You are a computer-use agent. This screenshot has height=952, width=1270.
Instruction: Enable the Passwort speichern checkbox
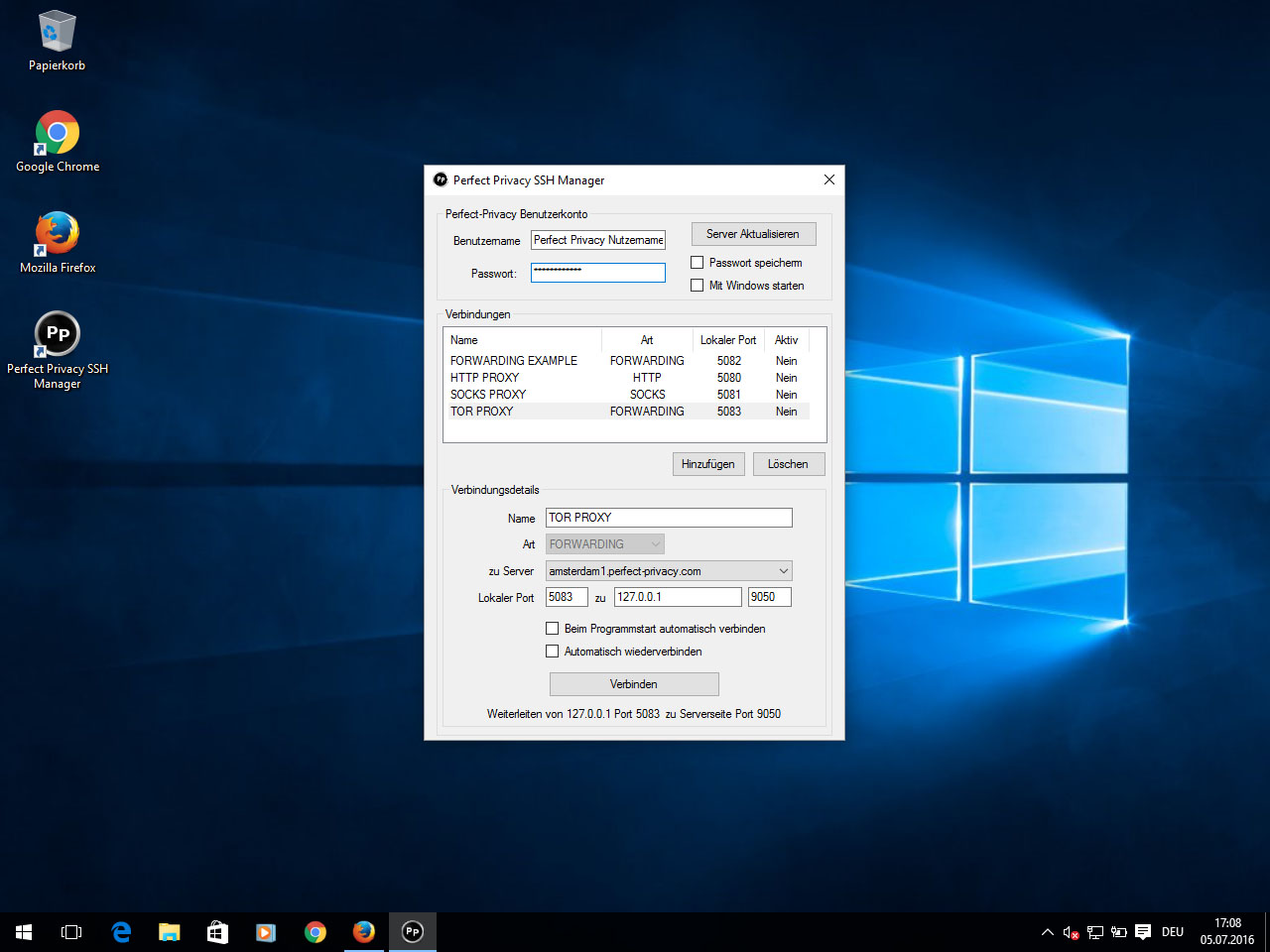point(698,263)
